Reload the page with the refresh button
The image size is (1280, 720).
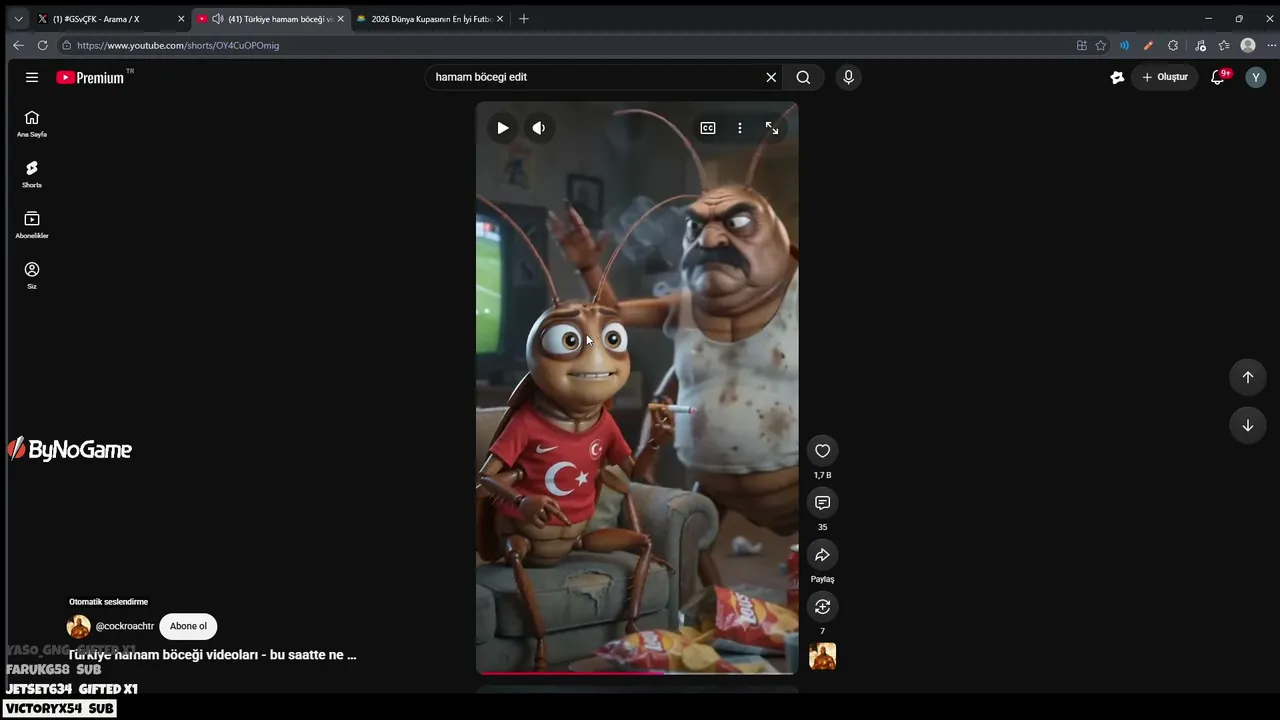42,45
